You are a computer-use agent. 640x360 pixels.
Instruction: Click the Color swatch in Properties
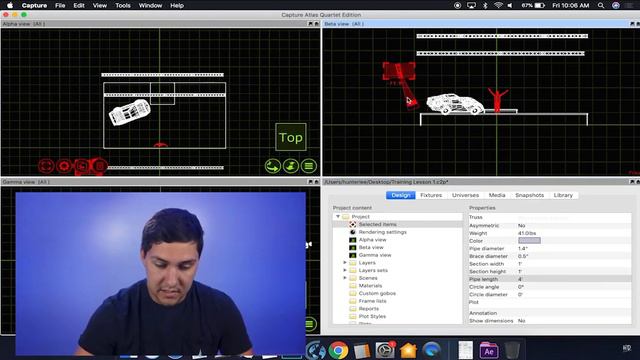tap(529, 241)
